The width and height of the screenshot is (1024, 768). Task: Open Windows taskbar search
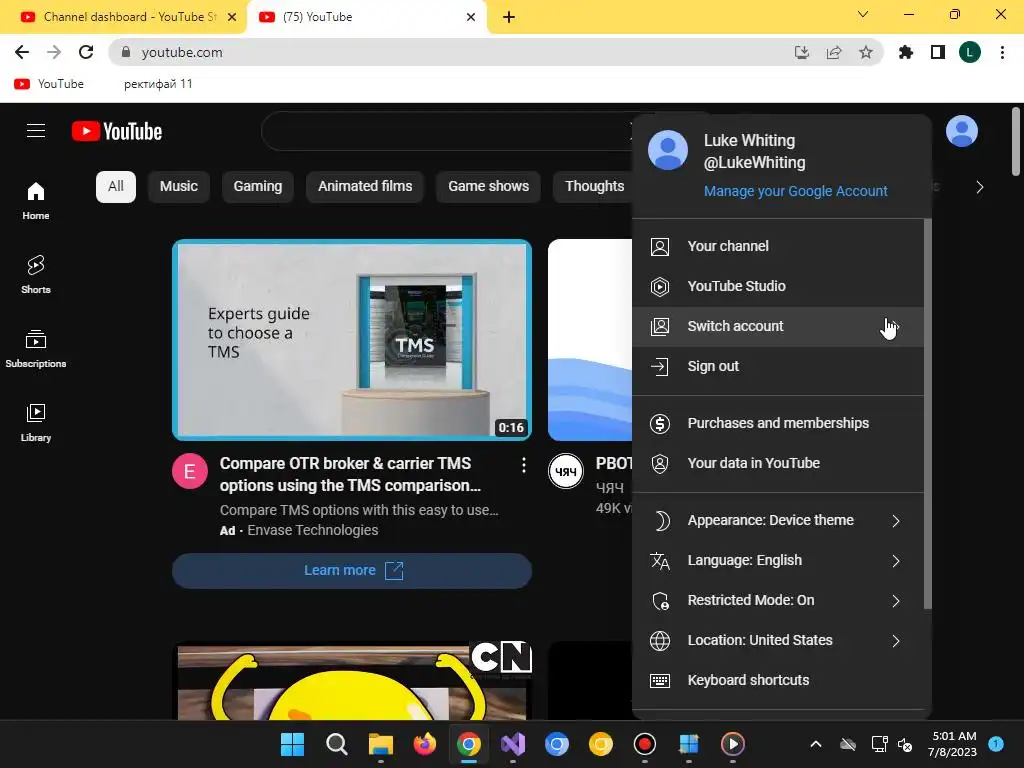(336, 744)
